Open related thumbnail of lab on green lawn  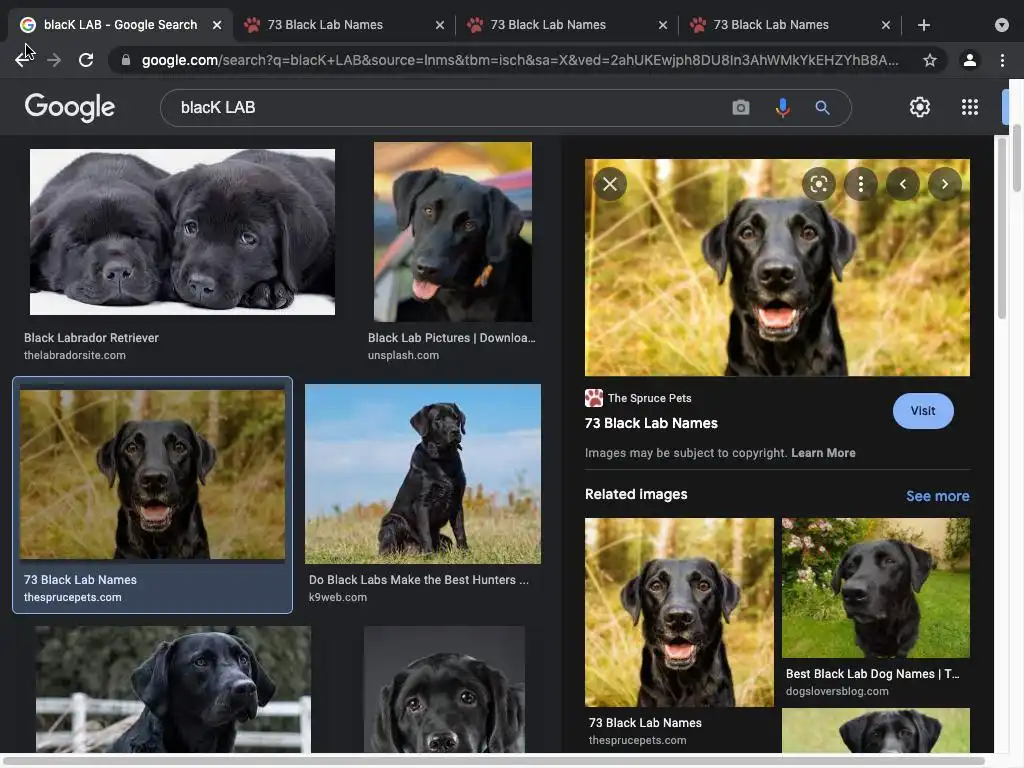[x=876, y=588]
